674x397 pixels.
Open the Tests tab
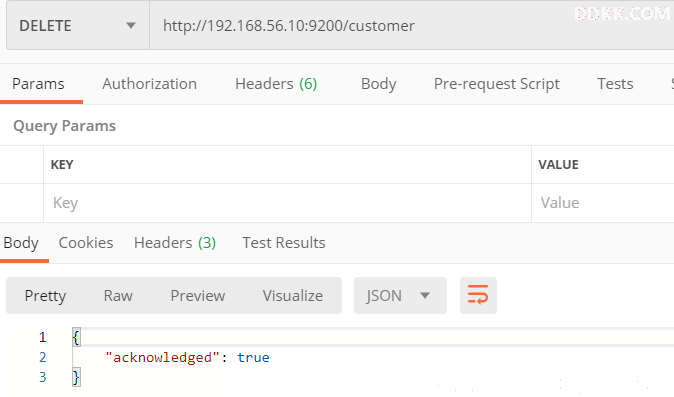(615, 84)
